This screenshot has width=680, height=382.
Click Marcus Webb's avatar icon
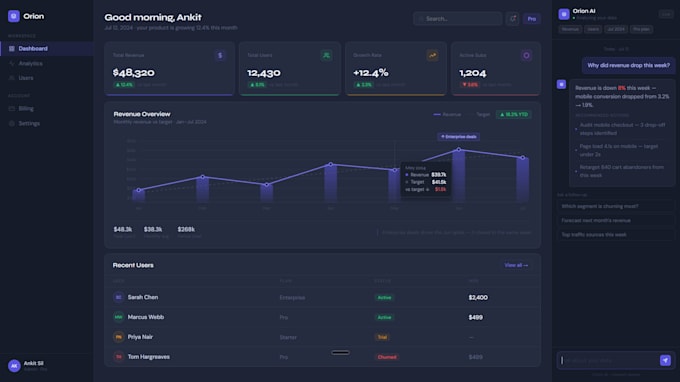118,317
